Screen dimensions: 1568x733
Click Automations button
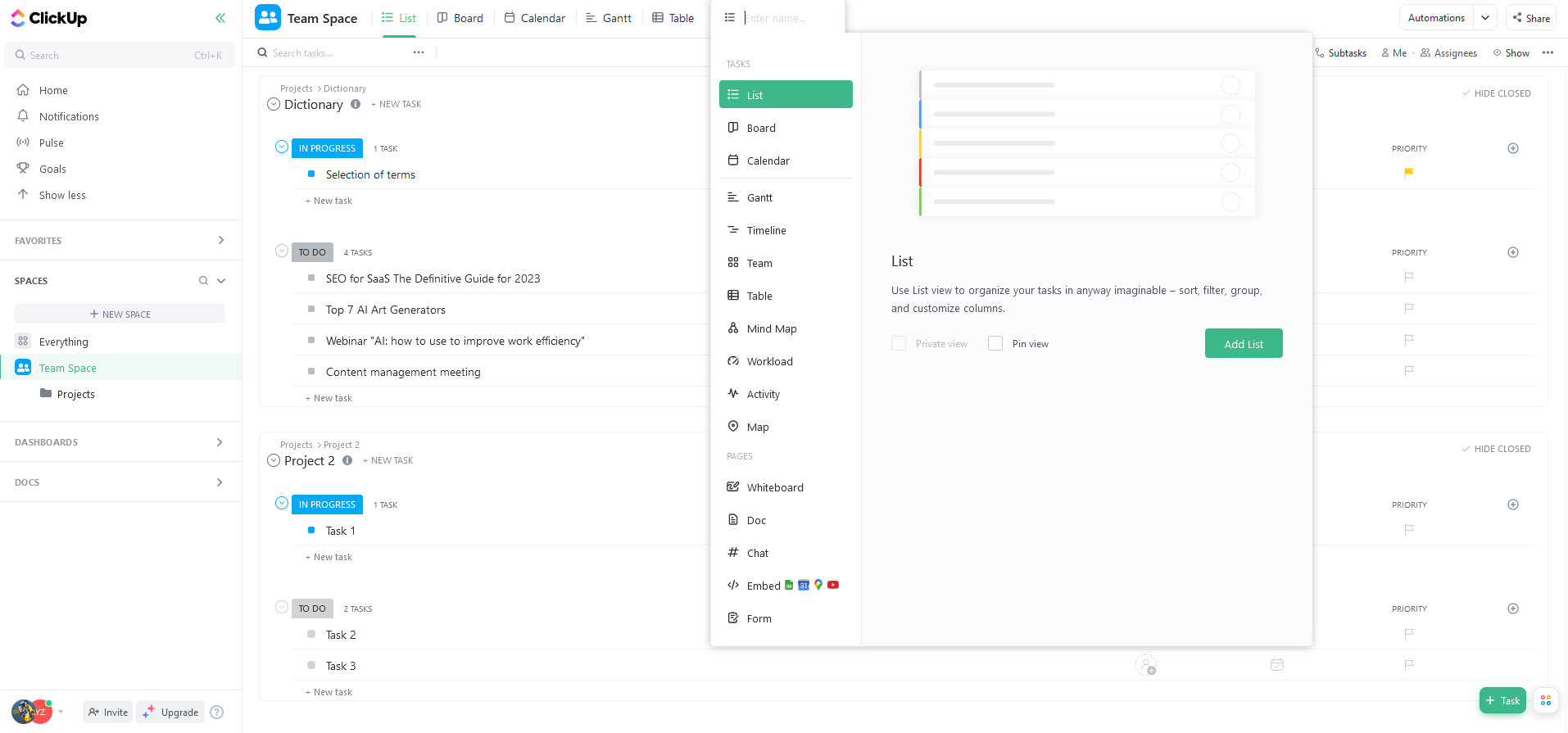[x=1436, y=17]
